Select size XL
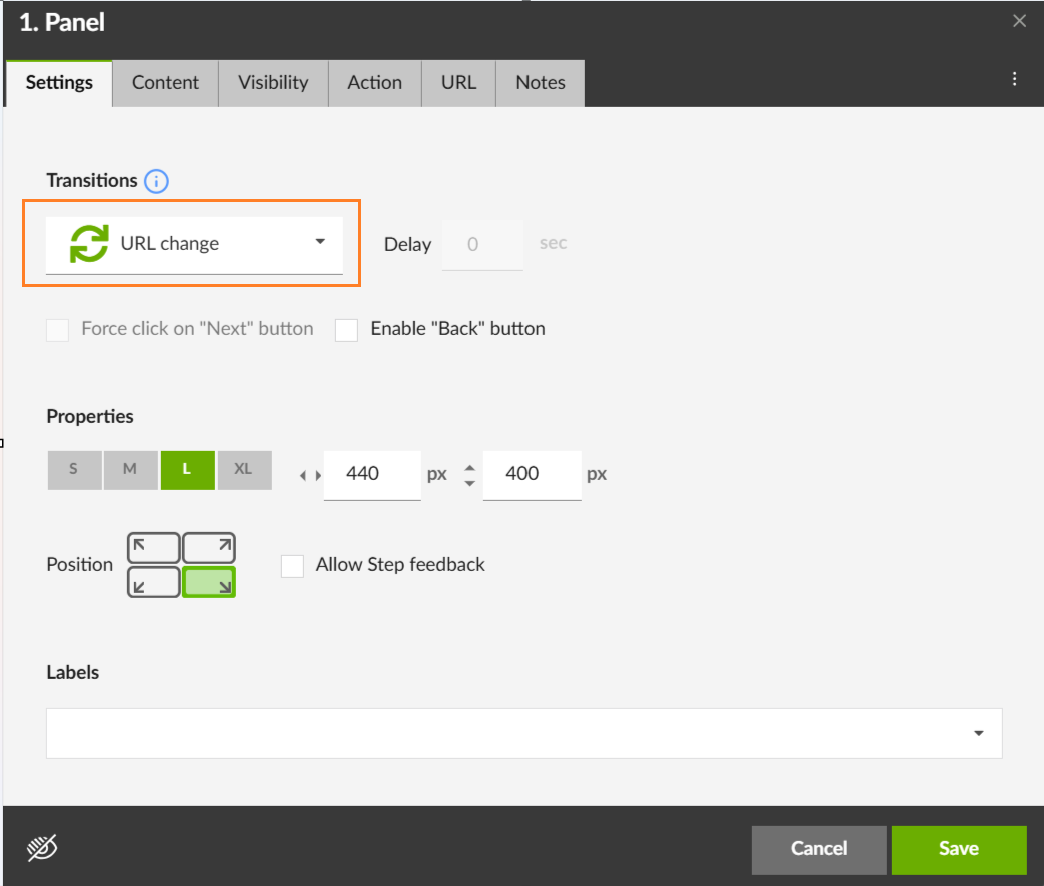The height and width of the screenshot is (886, 1044). click(244, 470)
